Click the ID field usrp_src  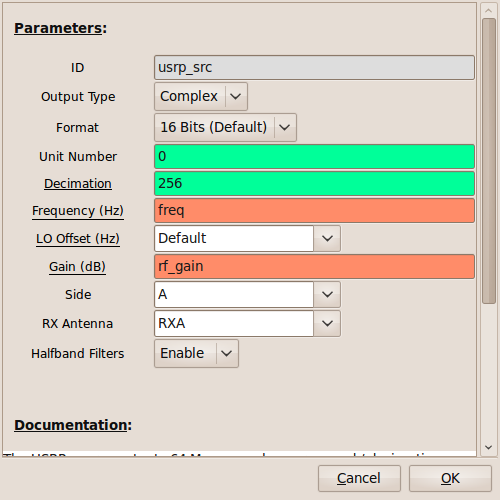click(x=314, y=68)
